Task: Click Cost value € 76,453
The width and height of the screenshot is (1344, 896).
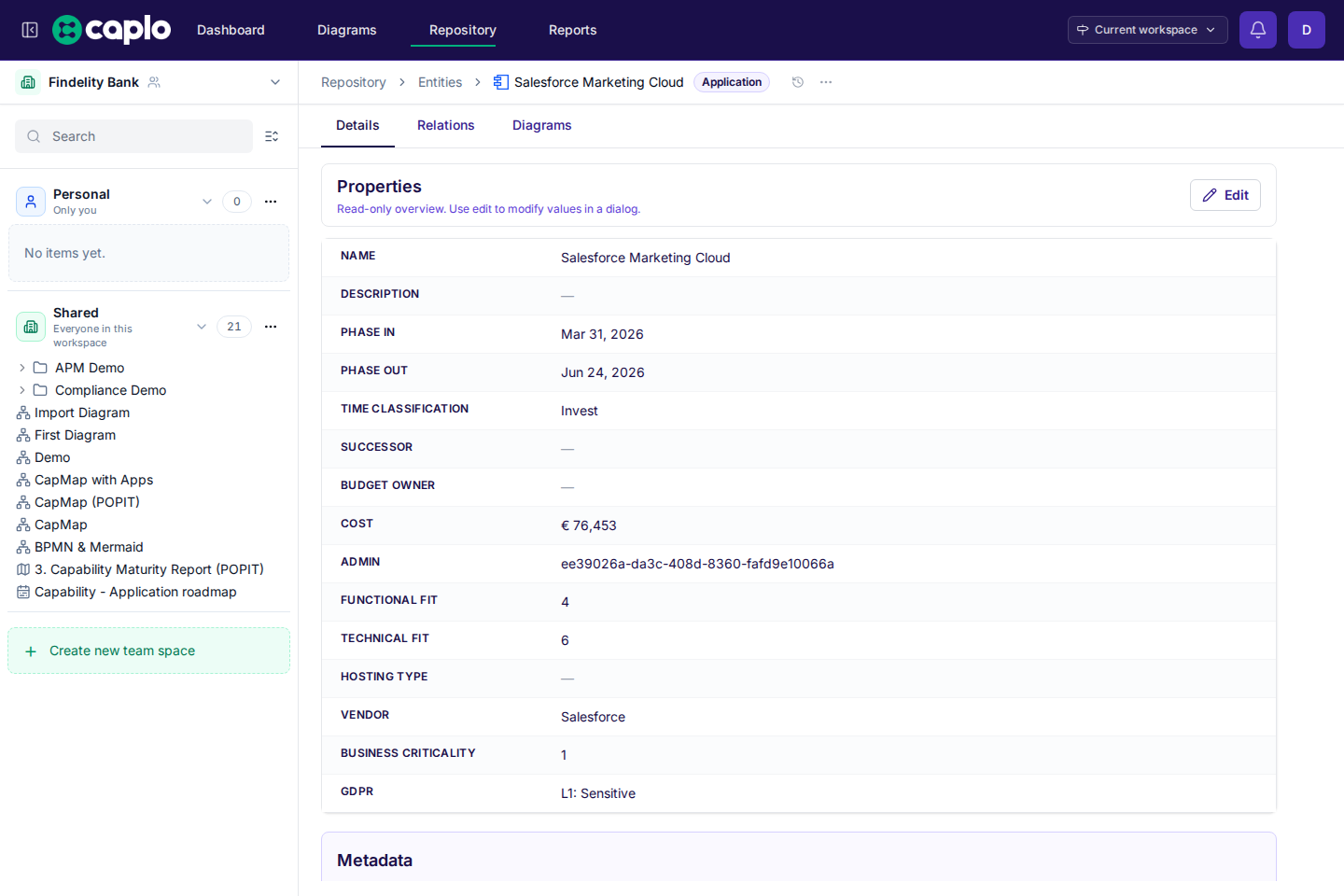Action: 589,525
